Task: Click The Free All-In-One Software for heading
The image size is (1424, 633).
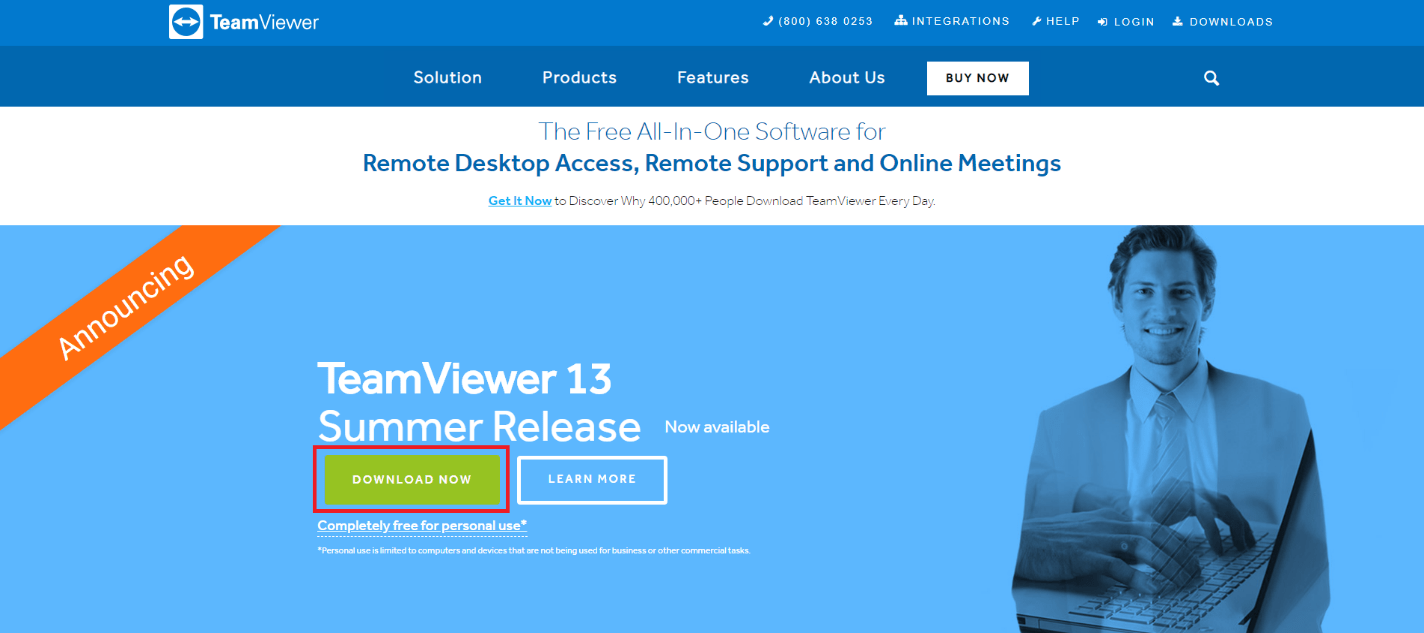Action: (x=712, y=131)
